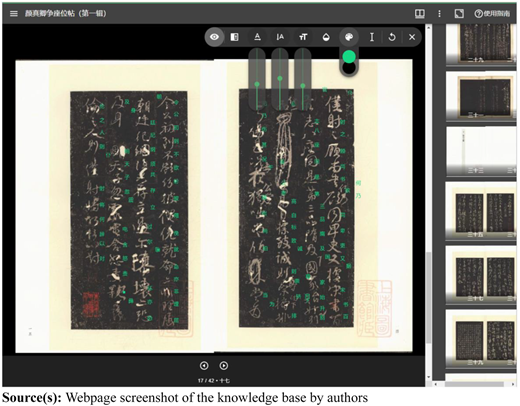Viewport: 520px width, 406px height.
Task: Click the slider handle under the line spacing tool
Action: (x=280, y=78)
